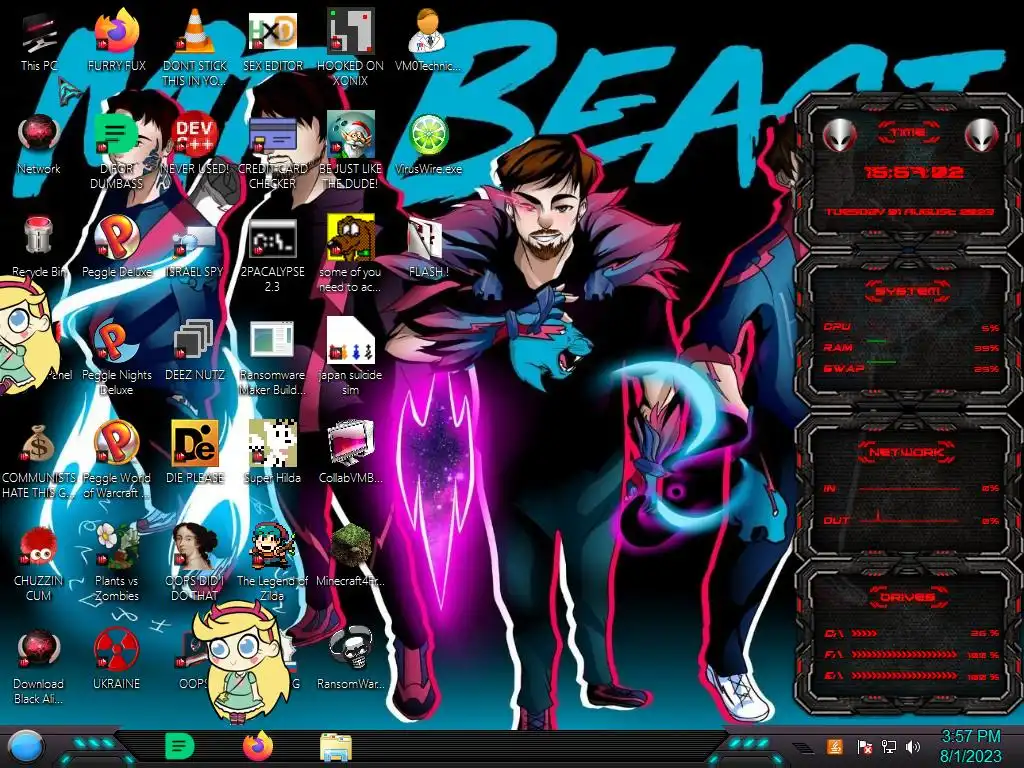This screenshot has width=1024, height=768.
Task: Select the BE JUST LIKE THE DUDE icon
Action: (350, 150)
